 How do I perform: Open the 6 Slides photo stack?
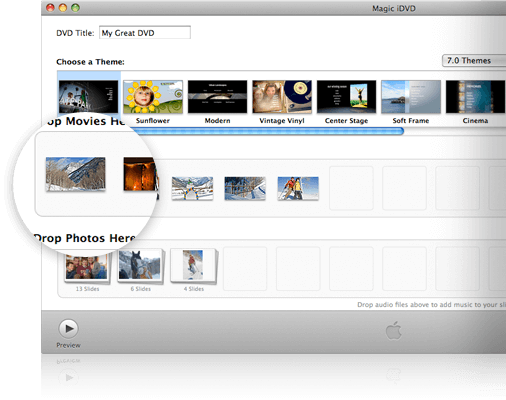[x=140, y=266]
